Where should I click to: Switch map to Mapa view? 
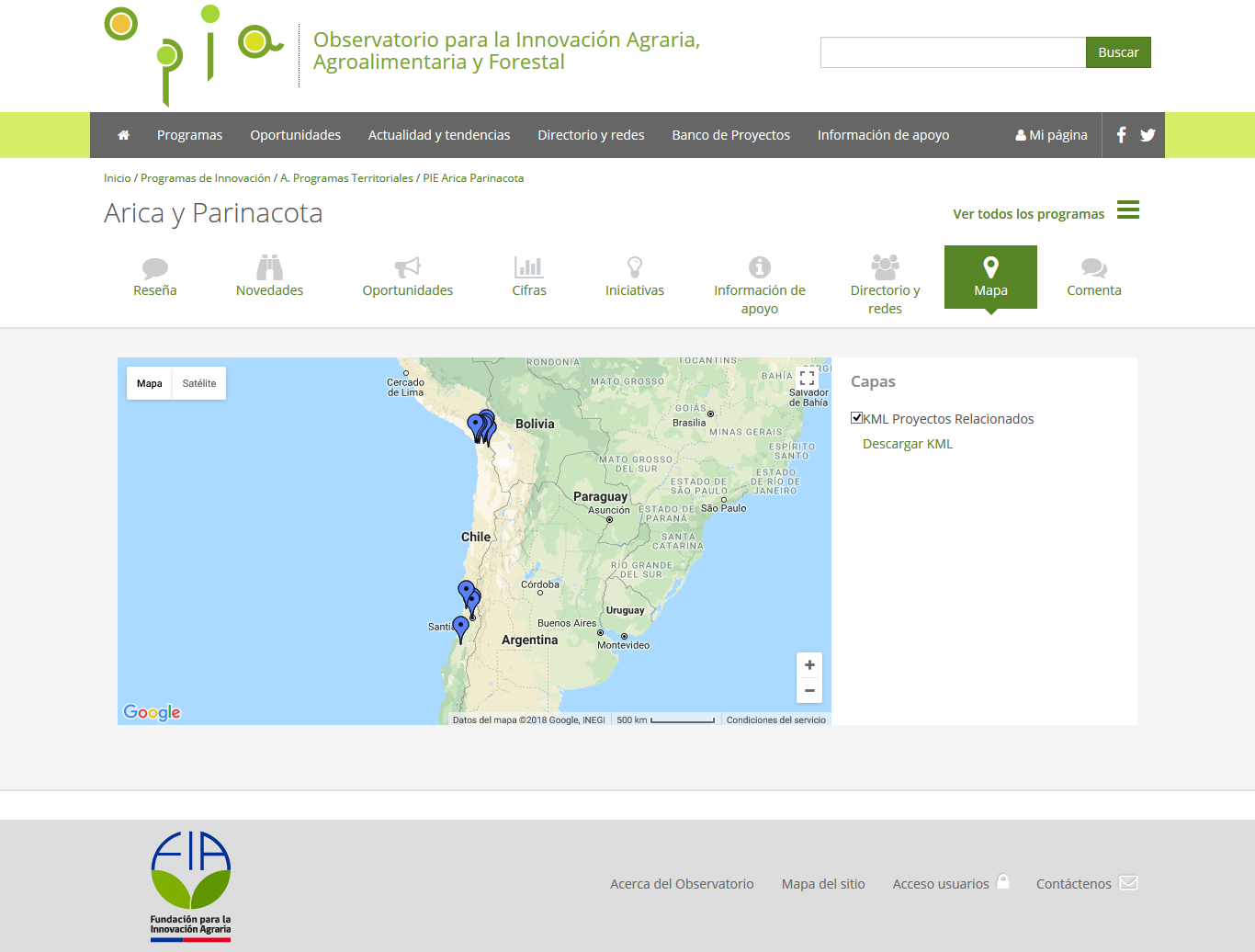(150, 383)
